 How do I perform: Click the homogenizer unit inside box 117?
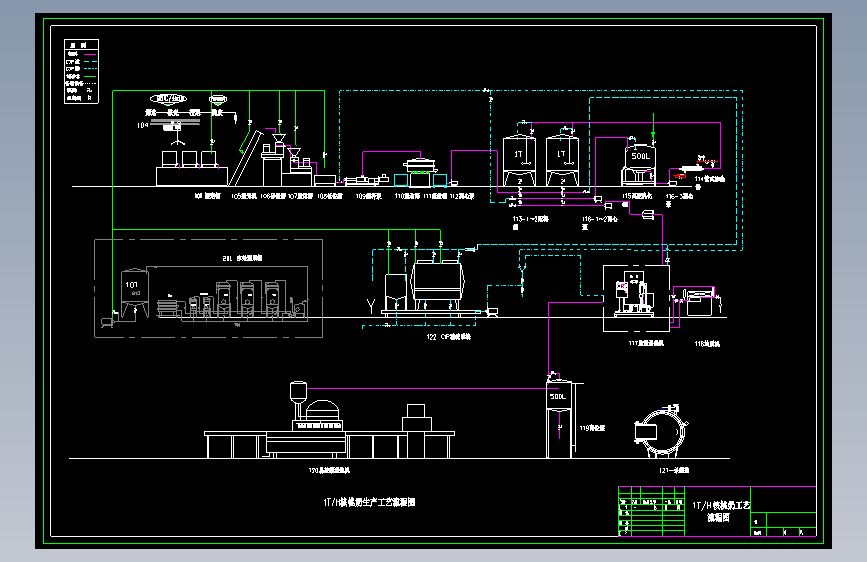(634, 293)
